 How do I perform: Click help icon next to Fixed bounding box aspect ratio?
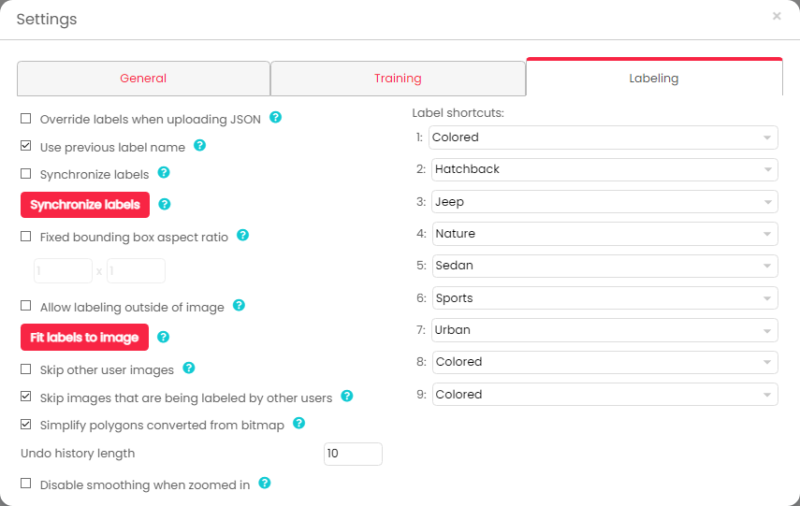(243, 237)
